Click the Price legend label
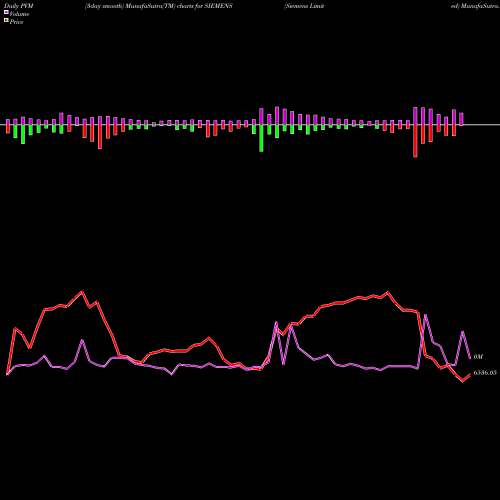The width and height of the screenshot is (500, 500). [16, 22]
